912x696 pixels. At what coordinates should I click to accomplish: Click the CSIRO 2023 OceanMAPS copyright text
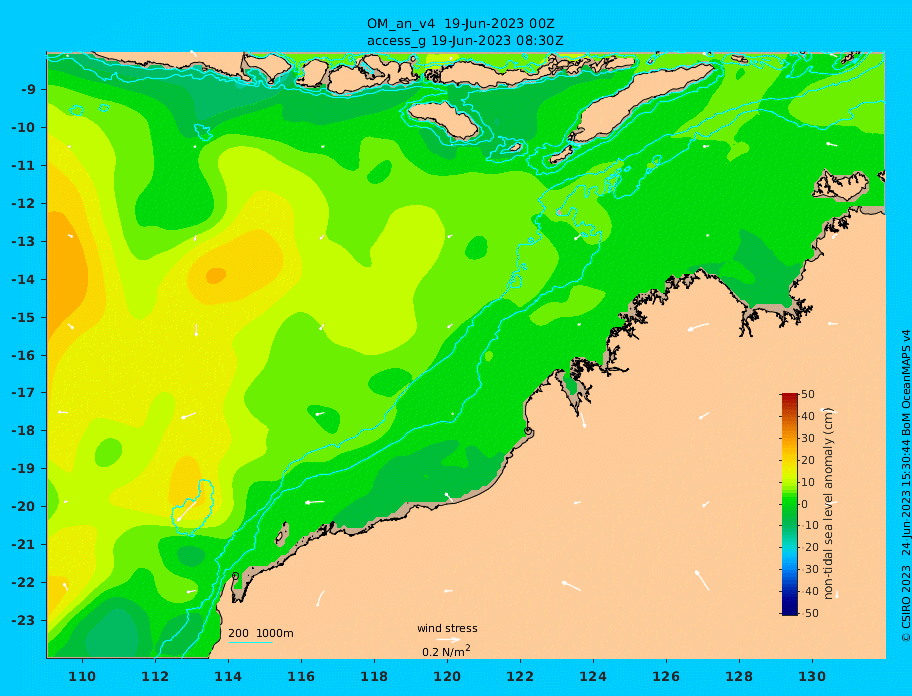tap(905, 486)
